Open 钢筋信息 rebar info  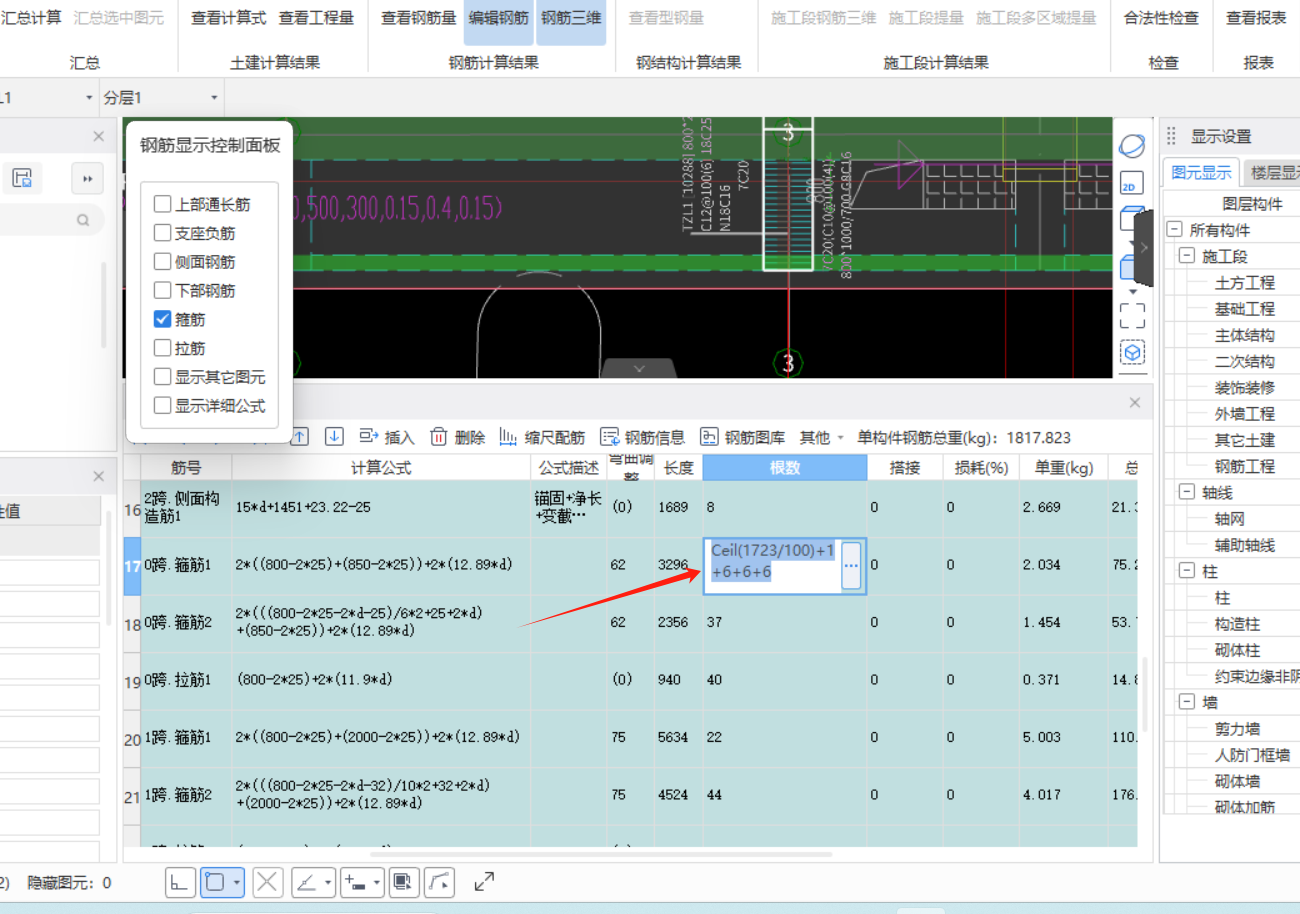[x=642, y=437]
